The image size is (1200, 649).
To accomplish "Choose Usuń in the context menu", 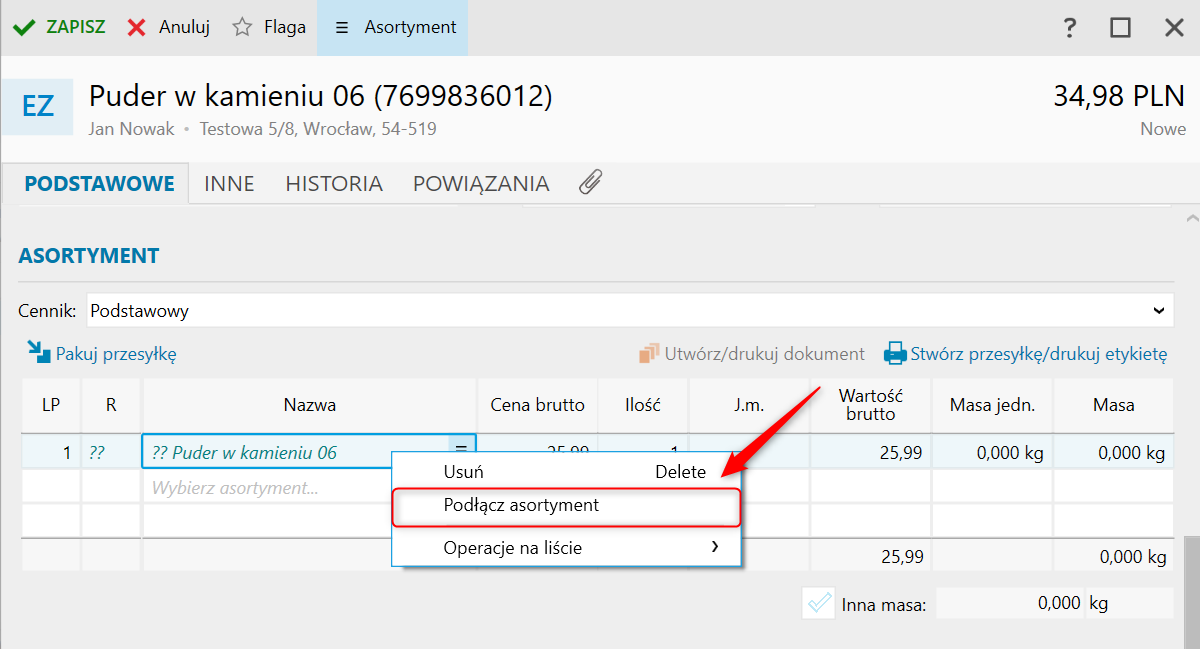I will tap(464, 472).
